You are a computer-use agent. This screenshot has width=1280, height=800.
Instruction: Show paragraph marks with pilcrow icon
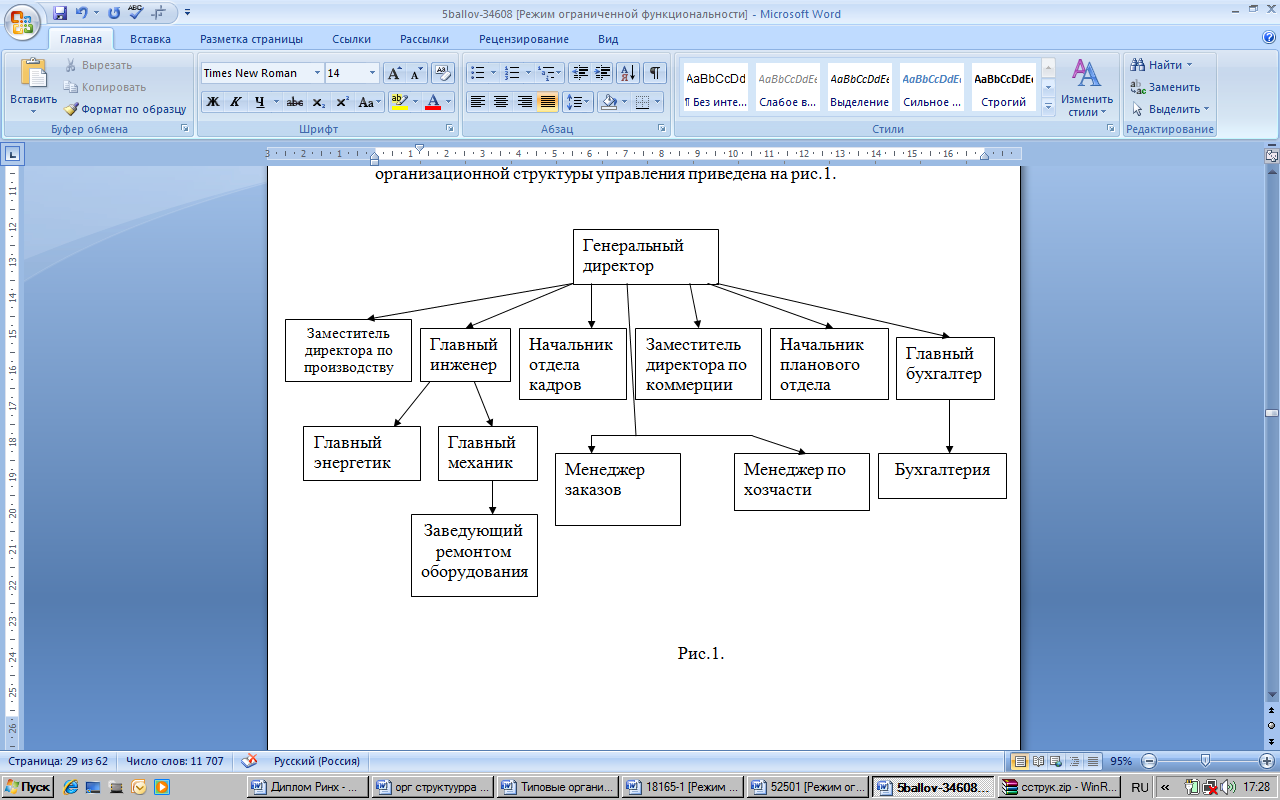click(x=655, y=73)
